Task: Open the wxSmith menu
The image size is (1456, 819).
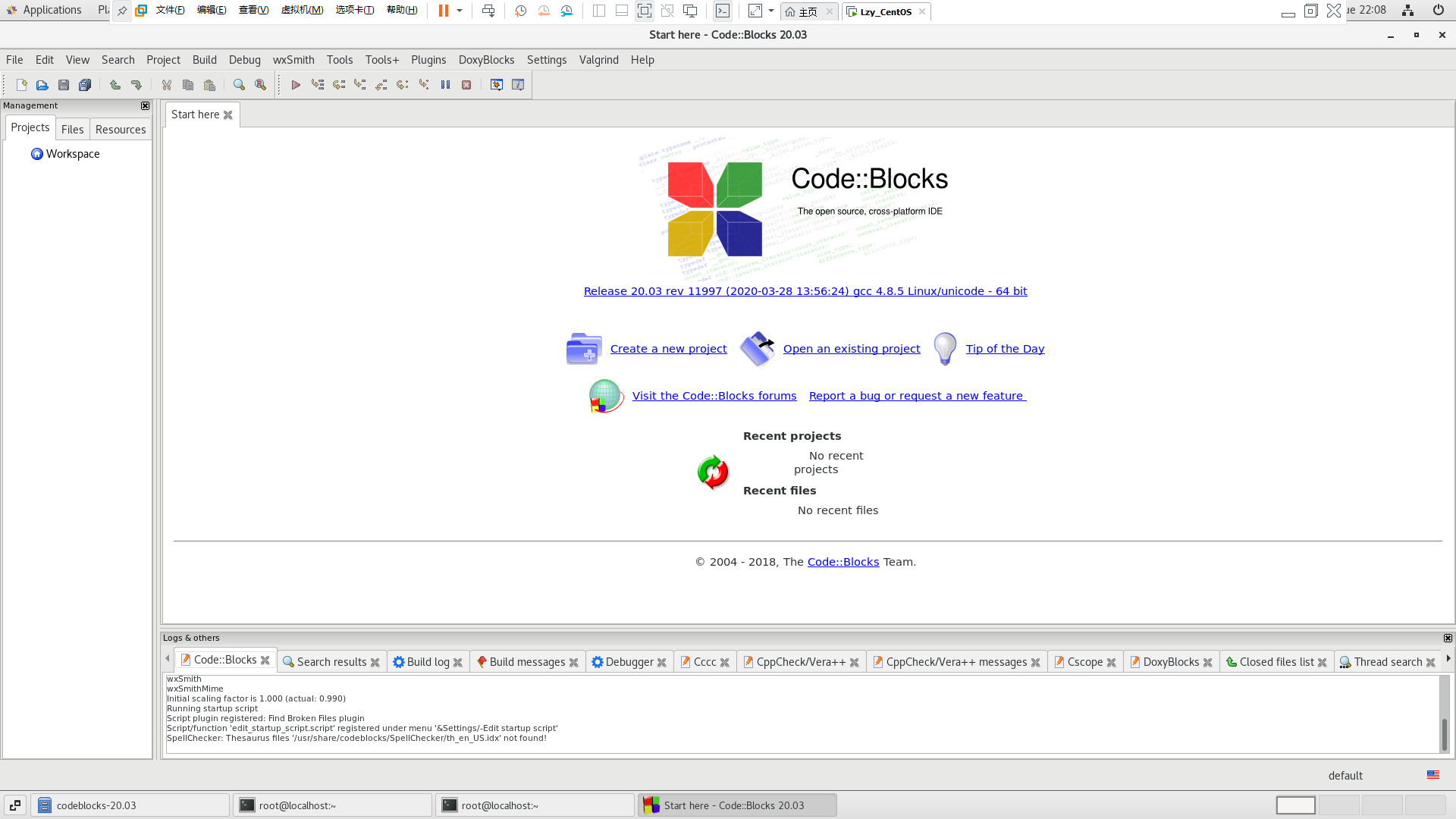Action: click(293, 60)
